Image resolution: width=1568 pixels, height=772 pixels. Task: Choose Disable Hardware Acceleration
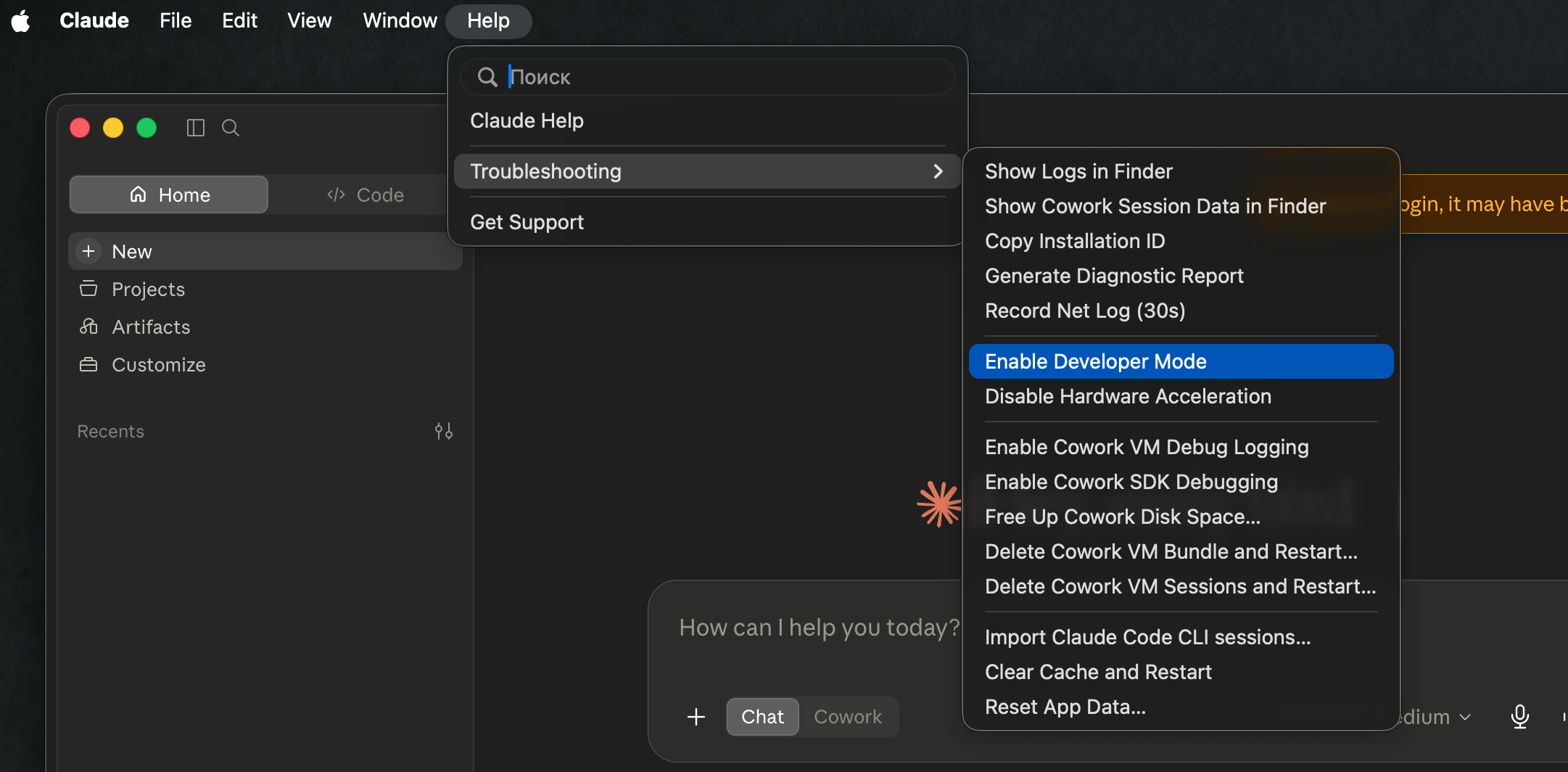(1181, 396)
